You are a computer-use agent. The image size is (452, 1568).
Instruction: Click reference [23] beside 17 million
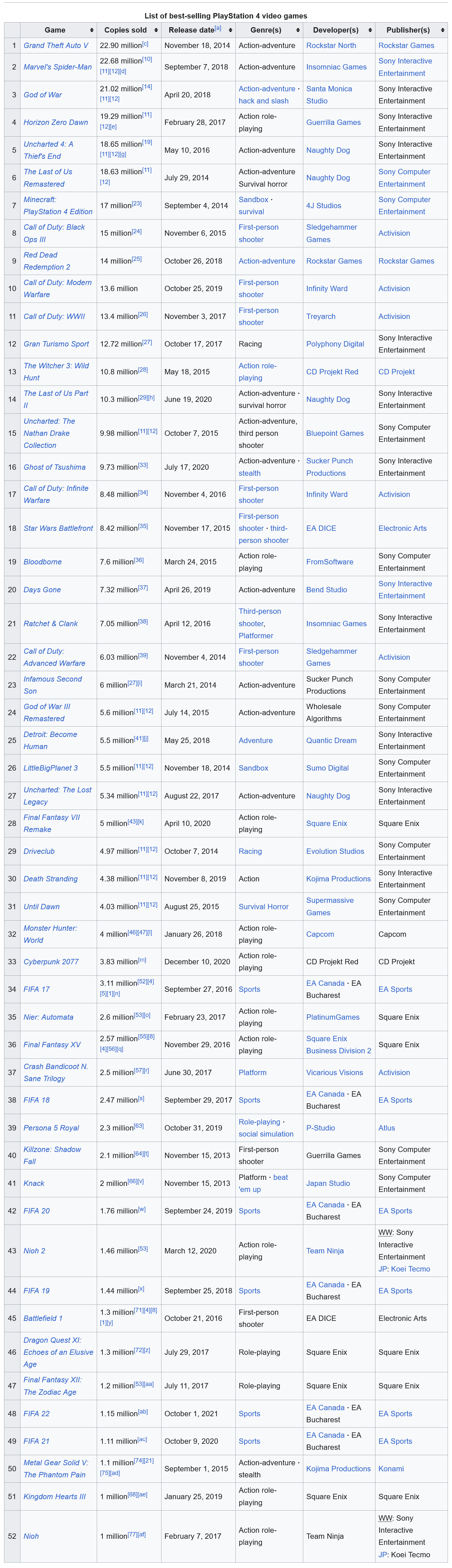click(136, 204)
